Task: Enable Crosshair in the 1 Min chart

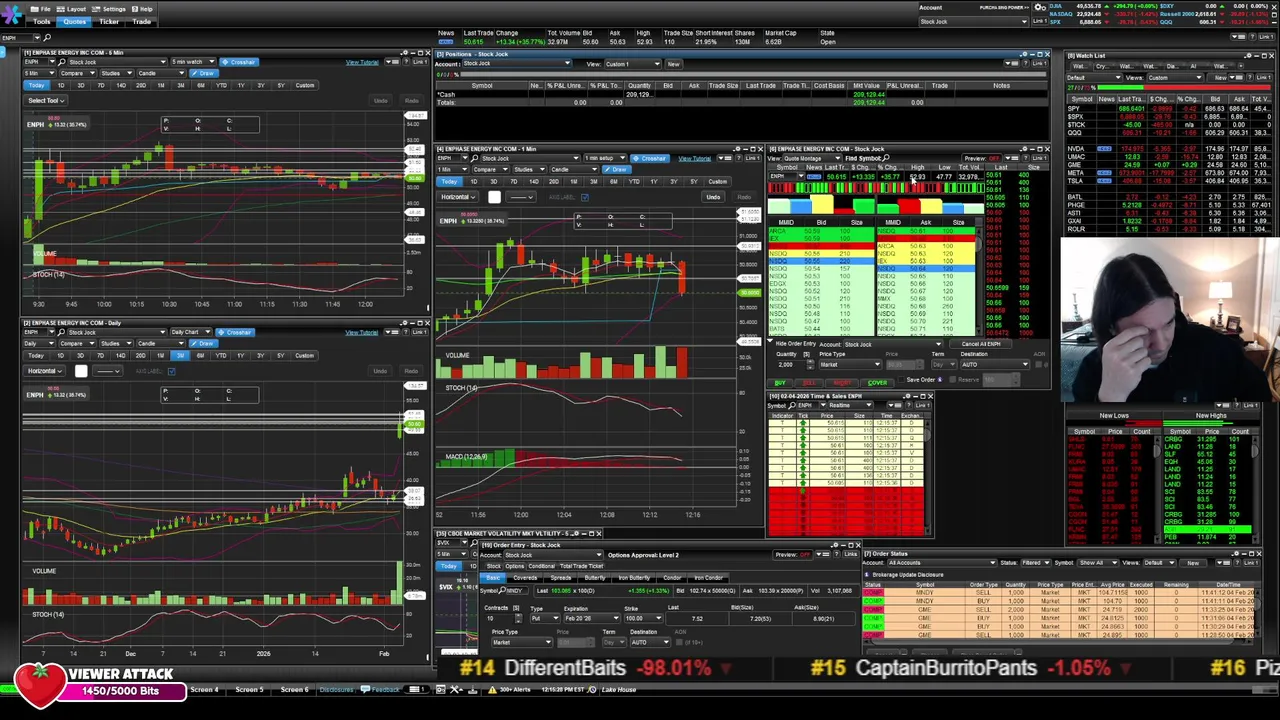Action: click(x=651, y=158)
